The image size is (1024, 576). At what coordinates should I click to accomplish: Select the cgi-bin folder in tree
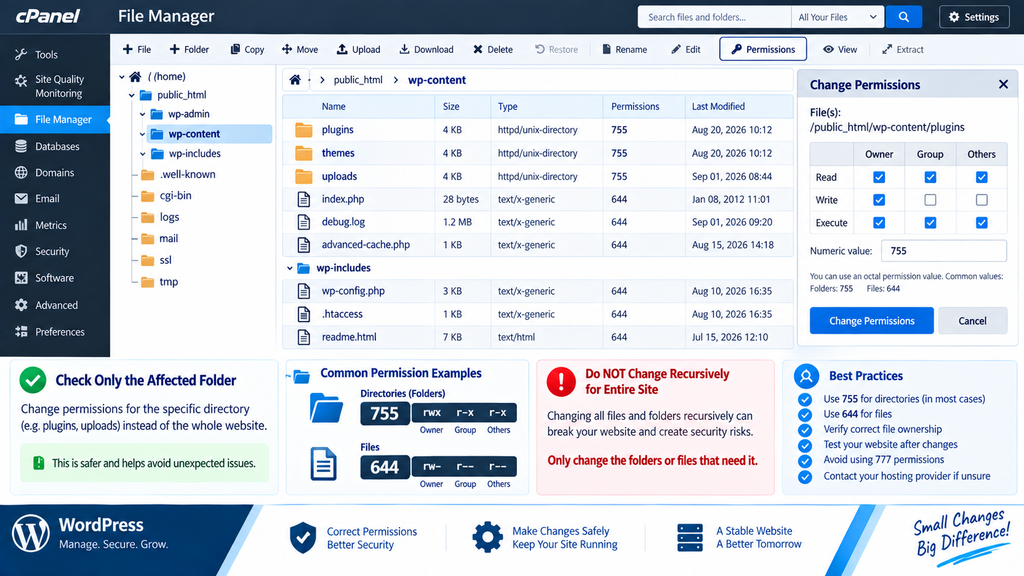167,195
